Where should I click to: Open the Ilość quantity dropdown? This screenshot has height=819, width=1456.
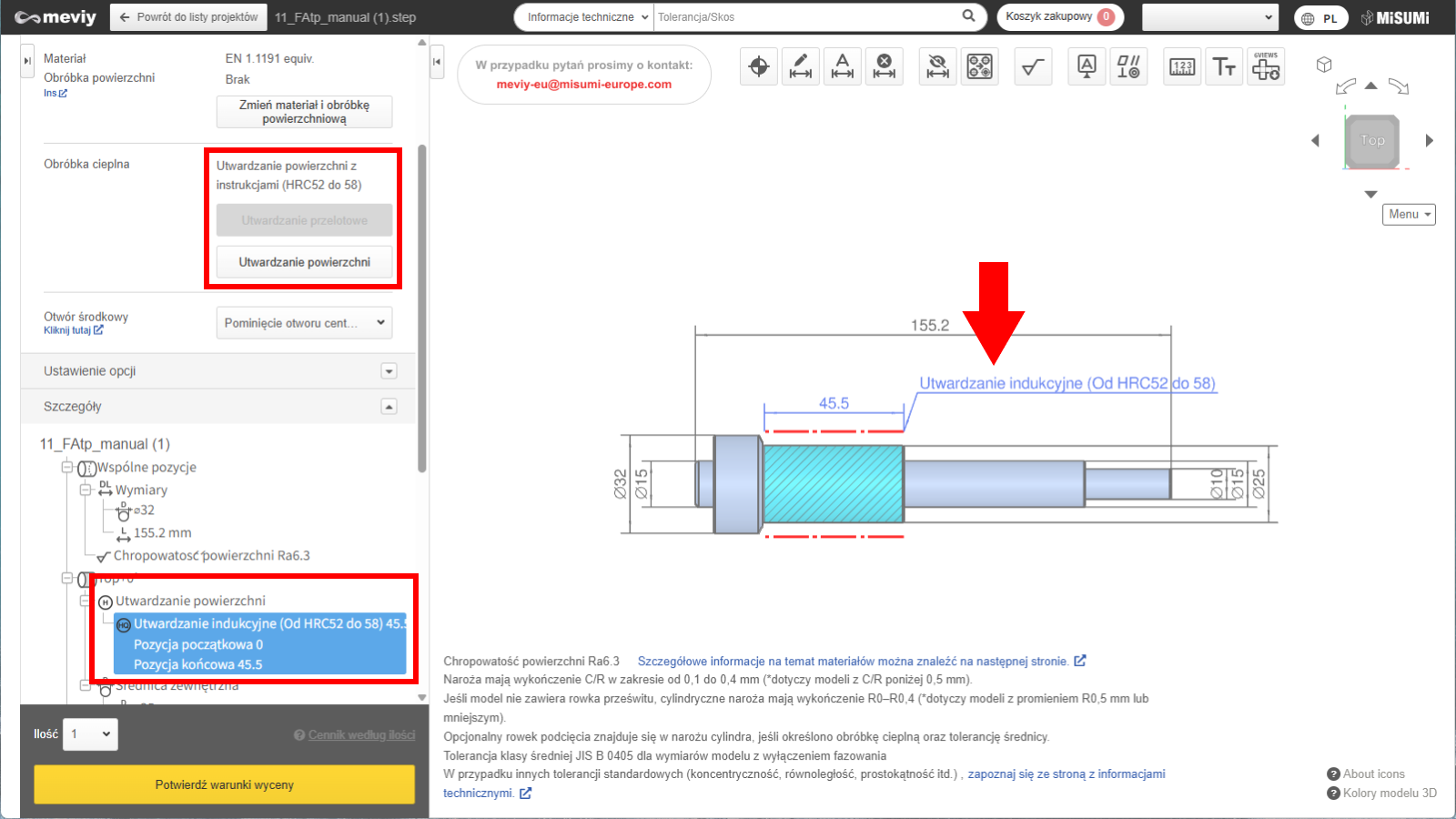pos(91,734)
